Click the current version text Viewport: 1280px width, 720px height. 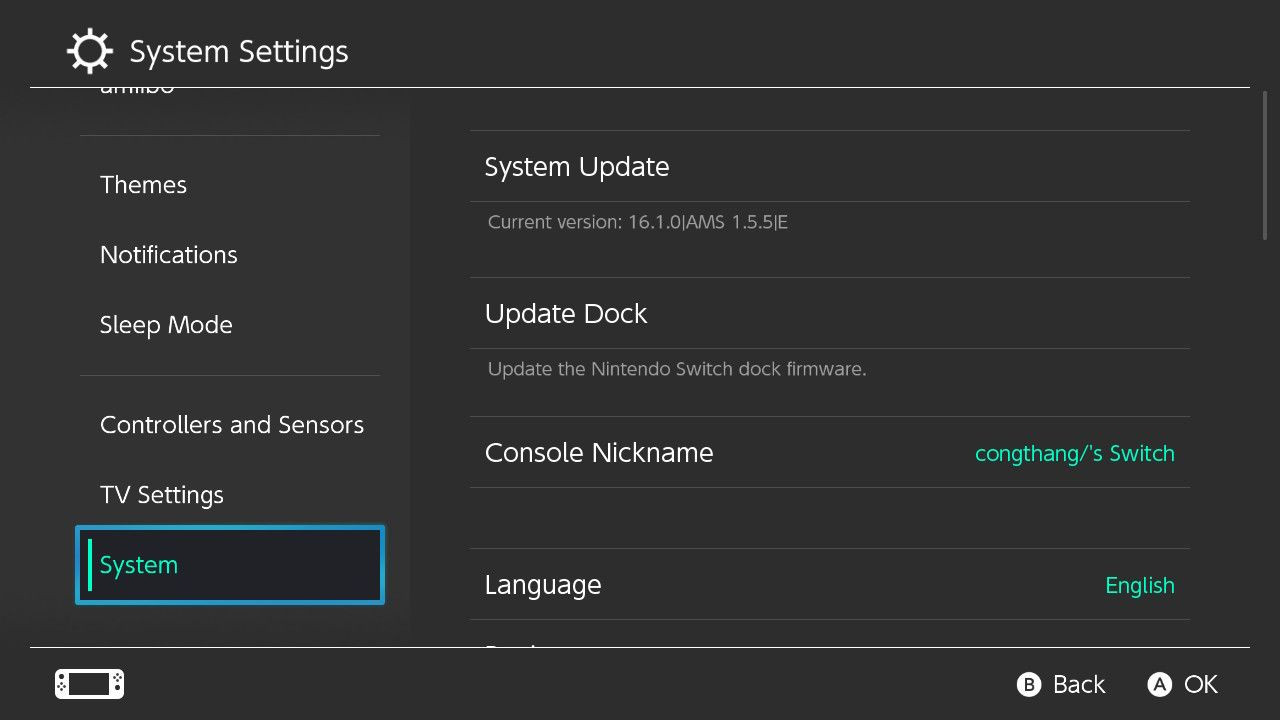coord(637,222)
